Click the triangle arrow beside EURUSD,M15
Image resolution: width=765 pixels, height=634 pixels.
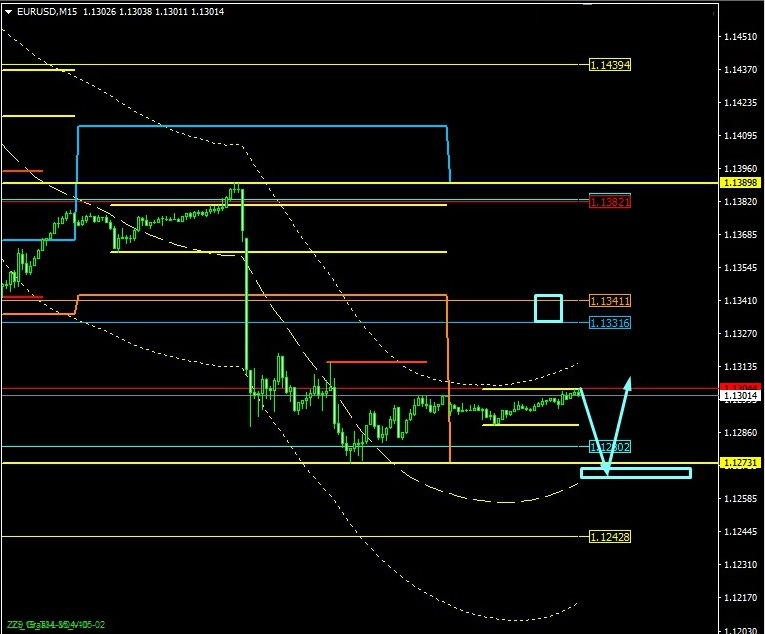[9, 12]
